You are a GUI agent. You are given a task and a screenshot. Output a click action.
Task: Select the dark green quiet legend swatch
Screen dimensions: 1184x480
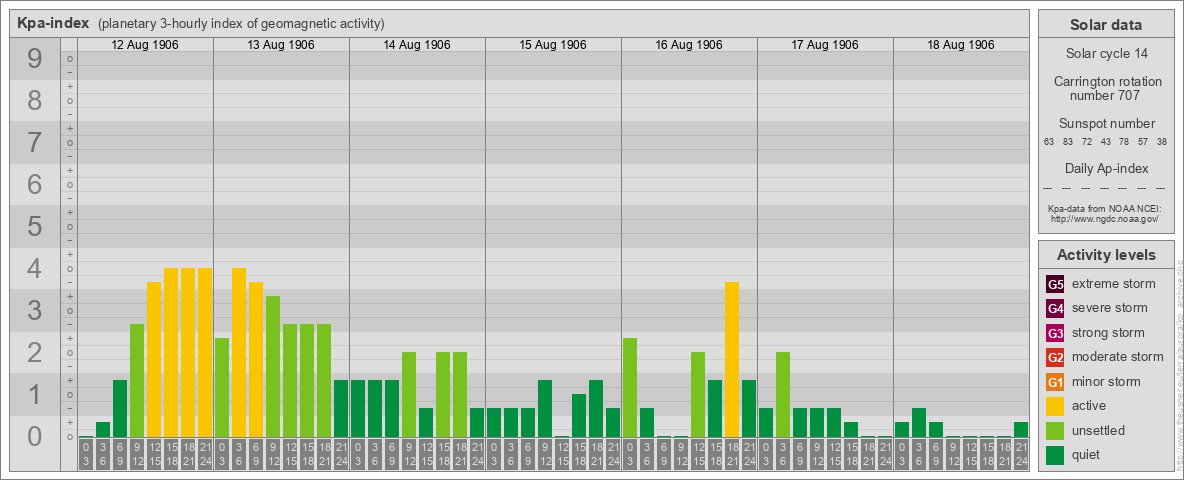pos(1055,455)
